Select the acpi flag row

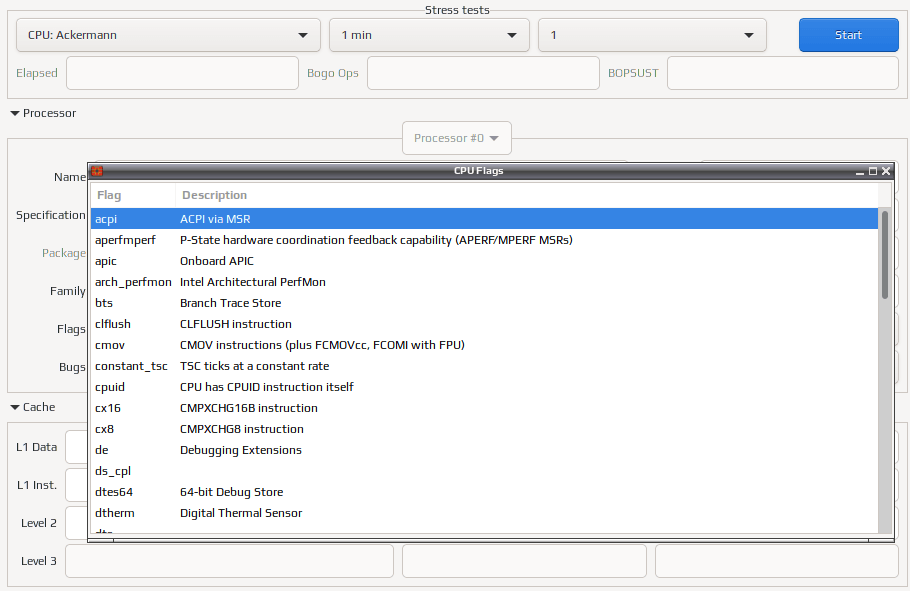tap(484, 219)
